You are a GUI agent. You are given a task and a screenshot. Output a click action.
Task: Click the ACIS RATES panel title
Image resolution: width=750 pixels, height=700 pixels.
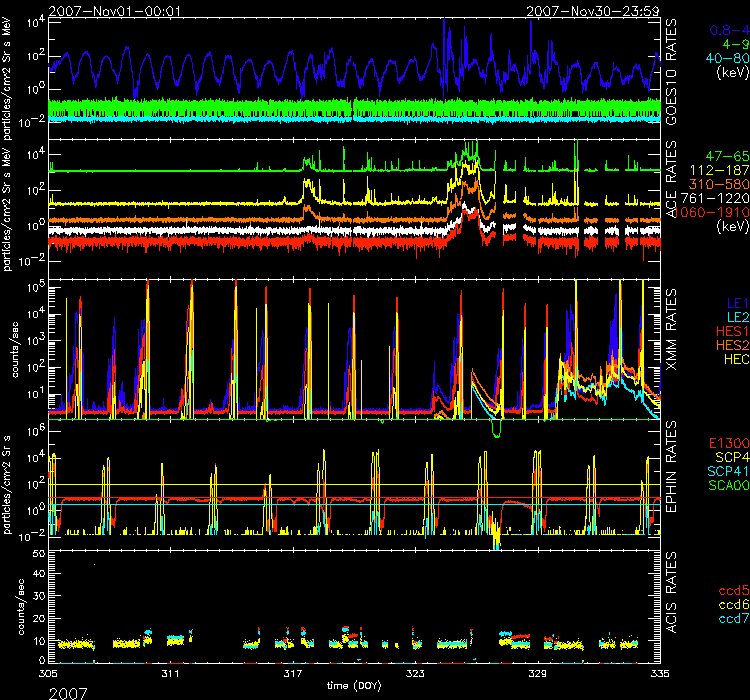coord(672,592)
